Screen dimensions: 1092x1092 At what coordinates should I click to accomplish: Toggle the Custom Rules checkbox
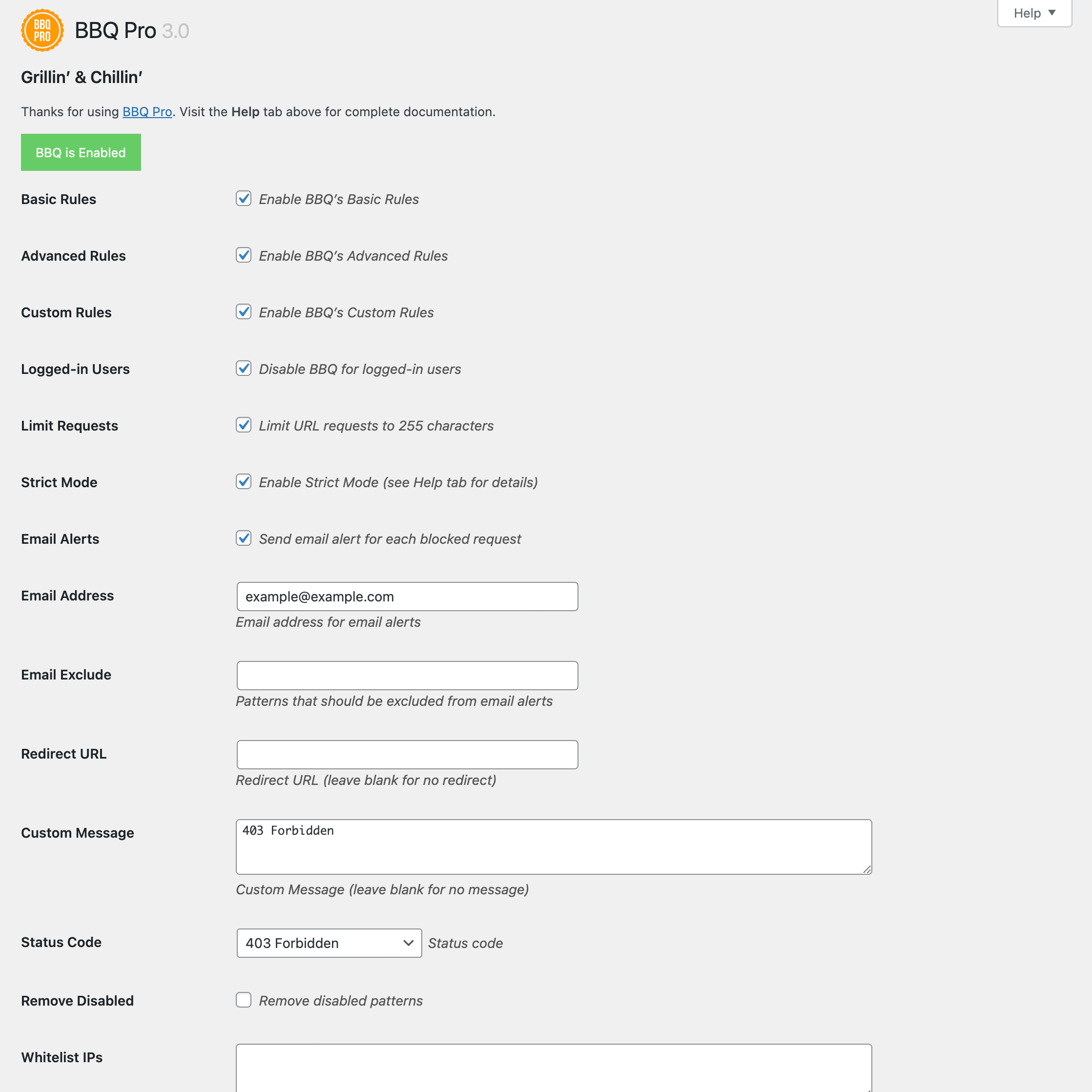coord(244,311)
